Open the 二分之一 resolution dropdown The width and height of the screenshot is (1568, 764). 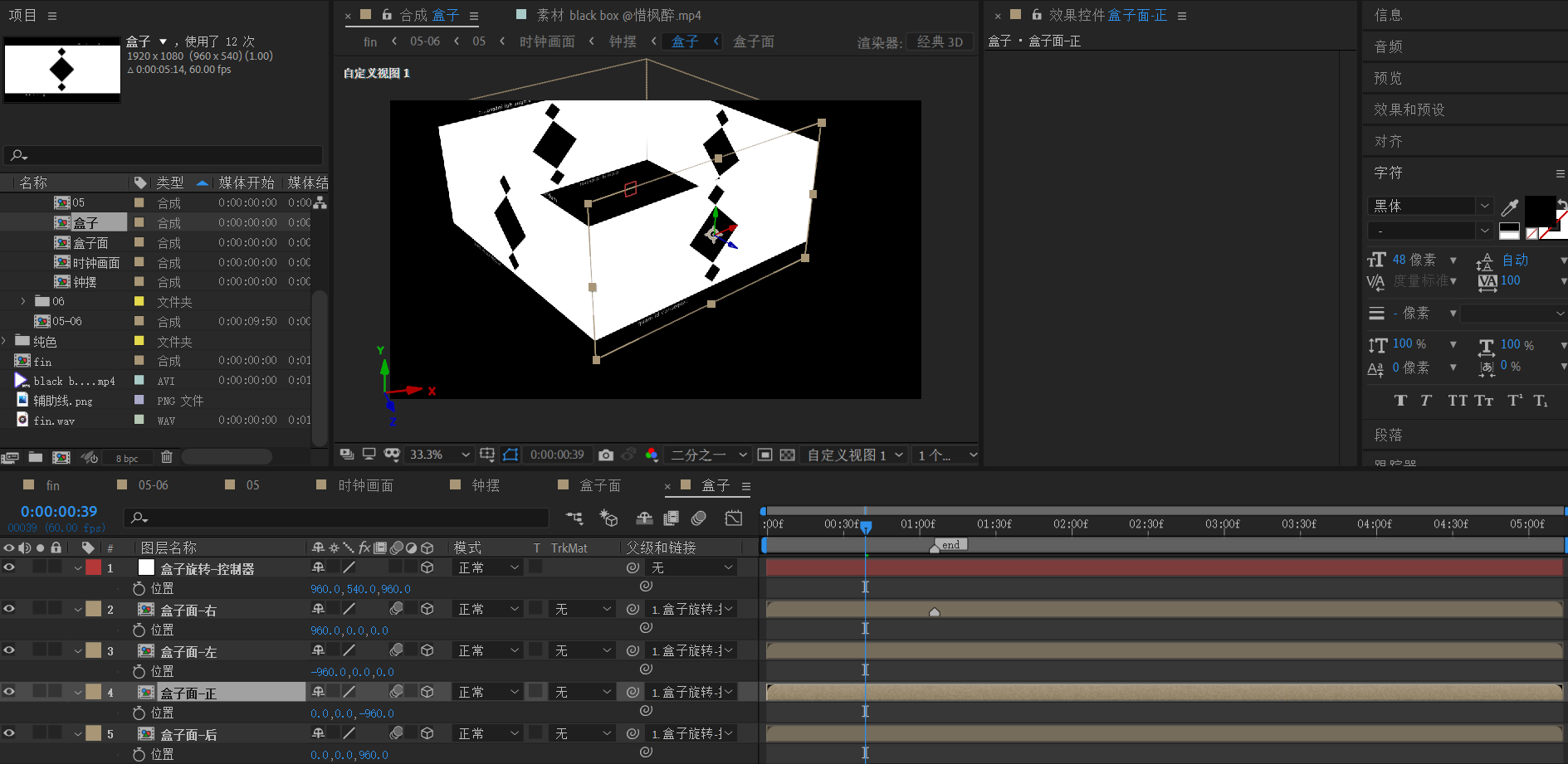[709, 455]
